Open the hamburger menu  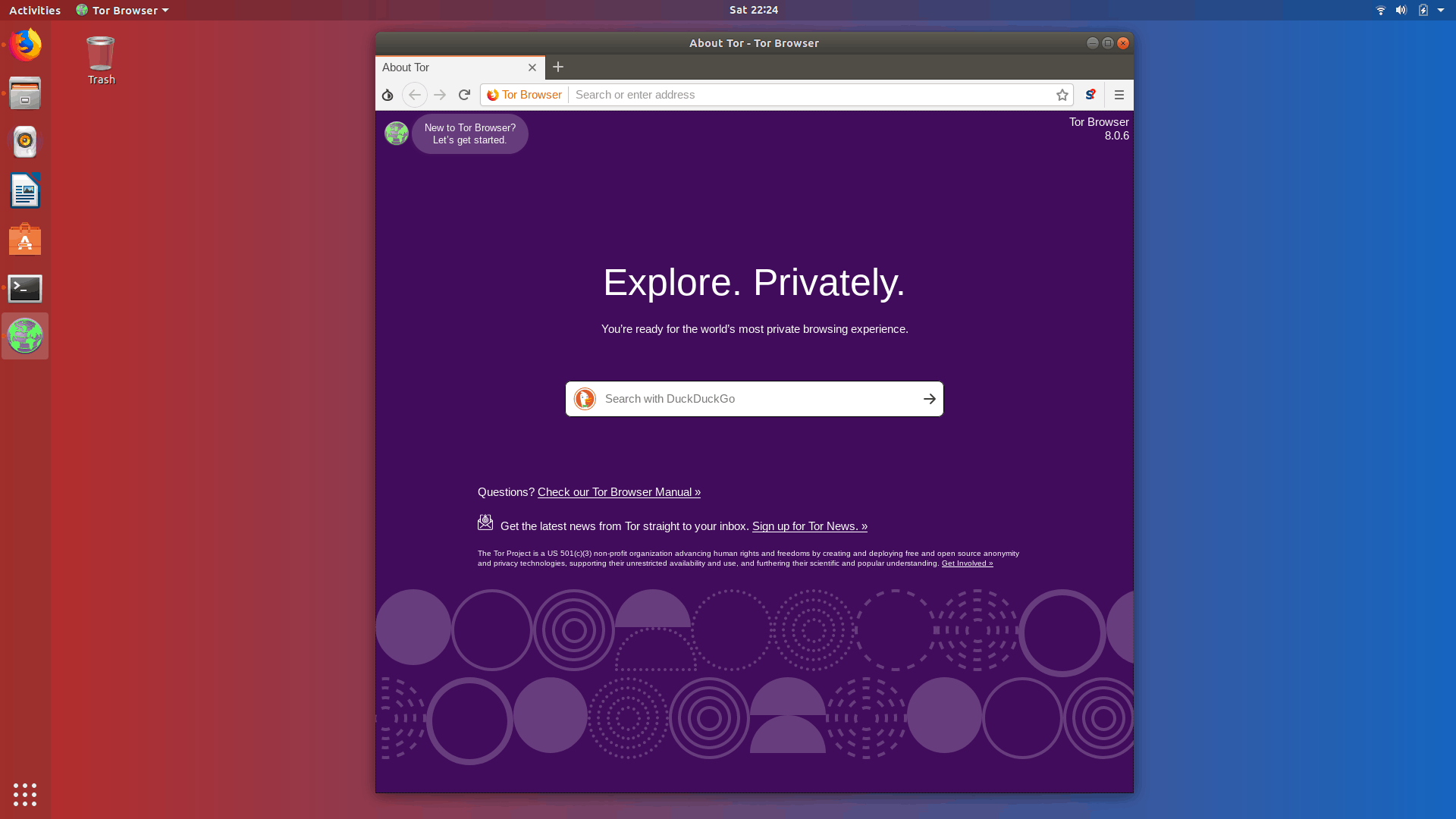(x=1119, y=95)
